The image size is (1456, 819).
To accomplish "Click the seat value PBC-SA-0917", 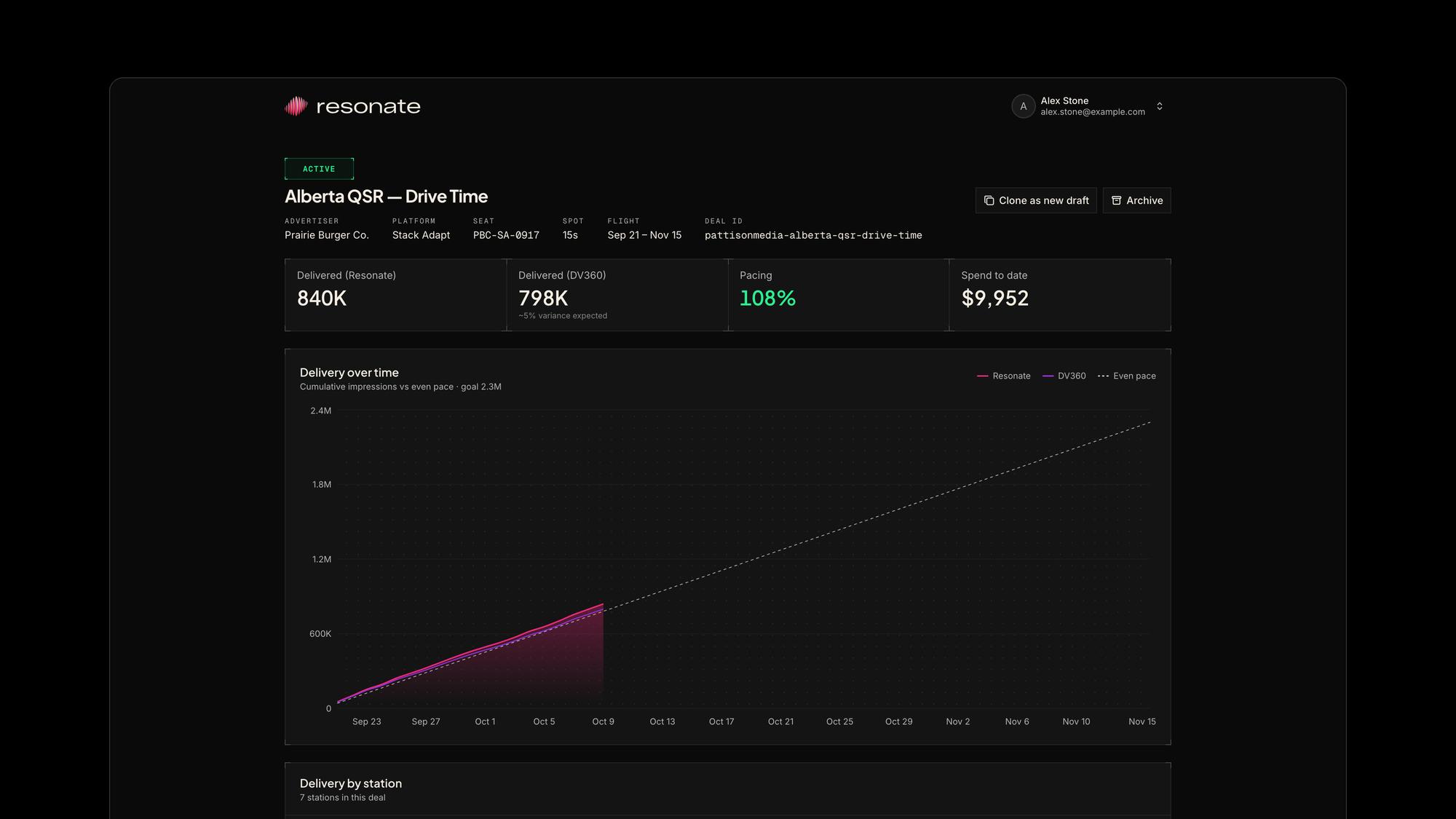I will (506, 235).
